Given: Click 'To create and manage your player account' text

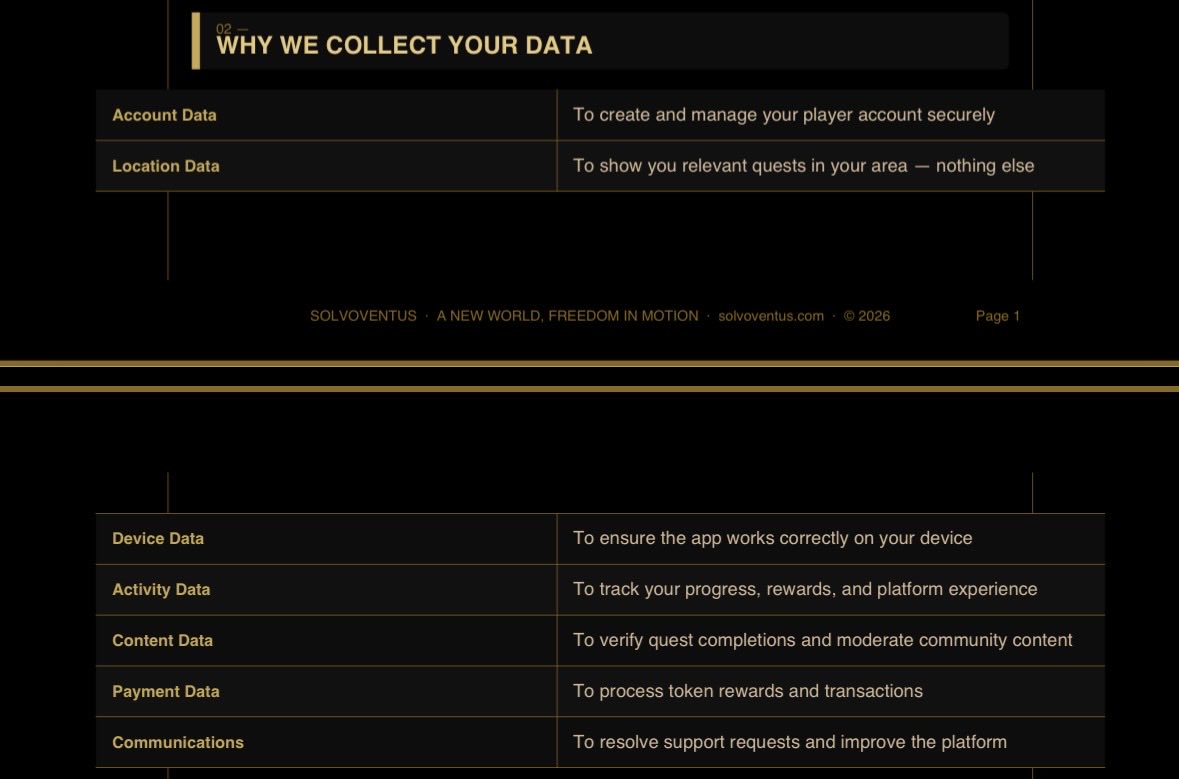Looking at the screenshot, I should [783, 115].
